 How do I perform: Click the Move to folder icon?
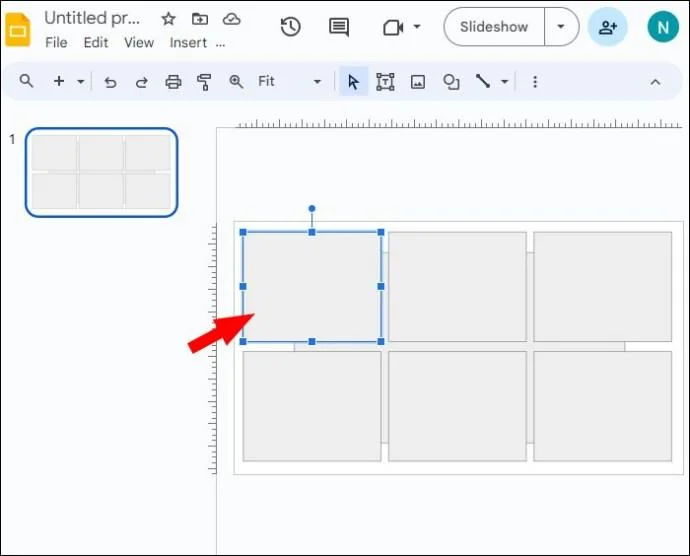[200, 19]
